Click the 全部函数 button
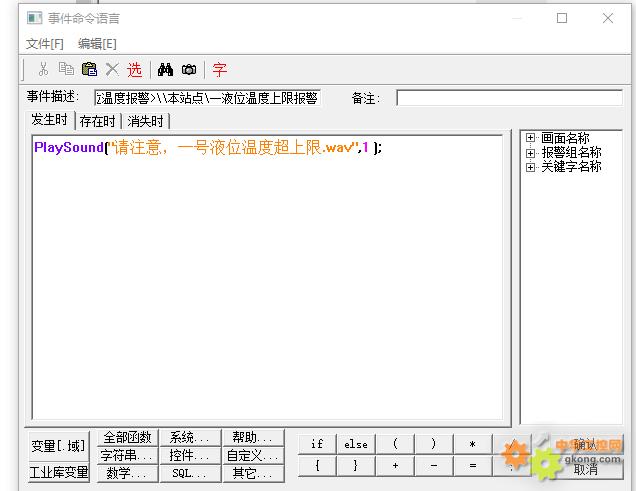The height and width of the screenshot is (491, 636). coord(127,438)
